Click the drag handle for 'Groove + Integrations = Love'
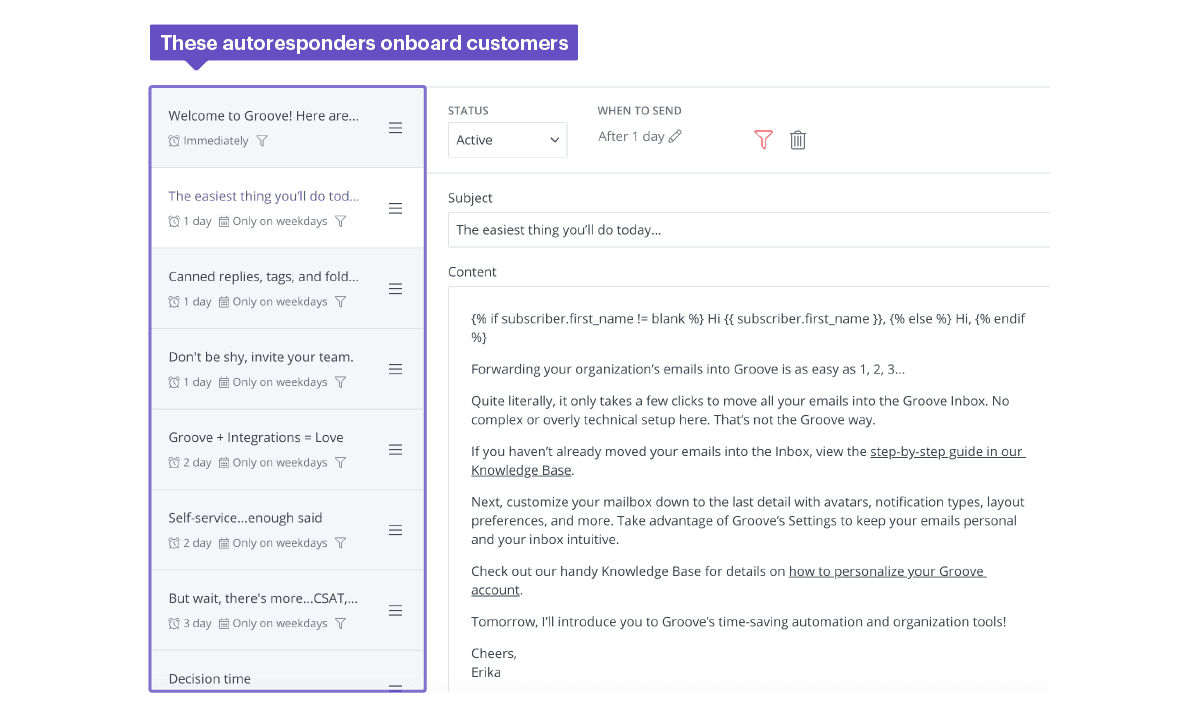 pyautogui.click(x=395, y=449)
